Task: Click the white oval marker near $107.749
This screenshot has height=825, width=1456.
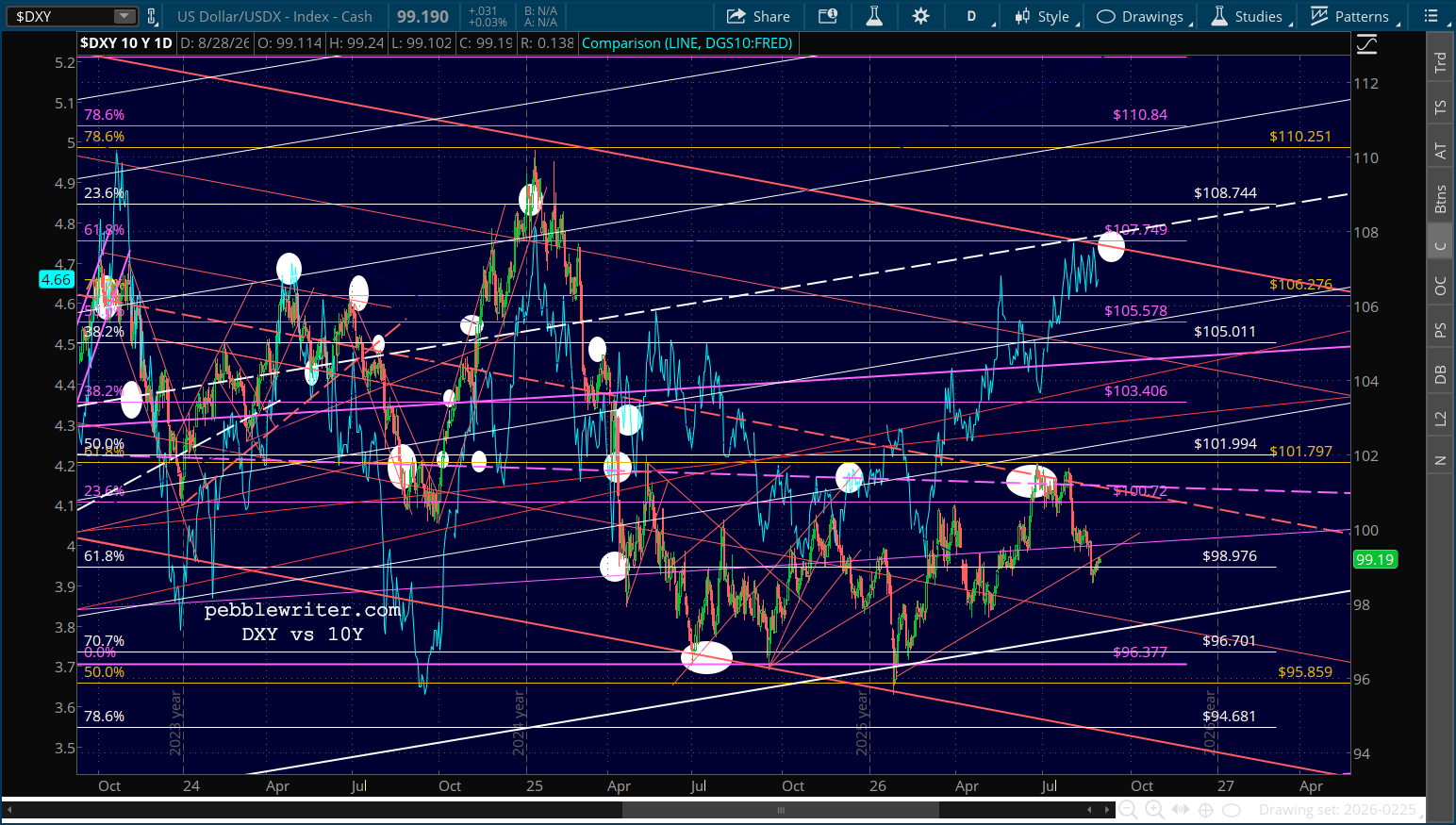Action: pyautogui.click(x=1111, y=248)
